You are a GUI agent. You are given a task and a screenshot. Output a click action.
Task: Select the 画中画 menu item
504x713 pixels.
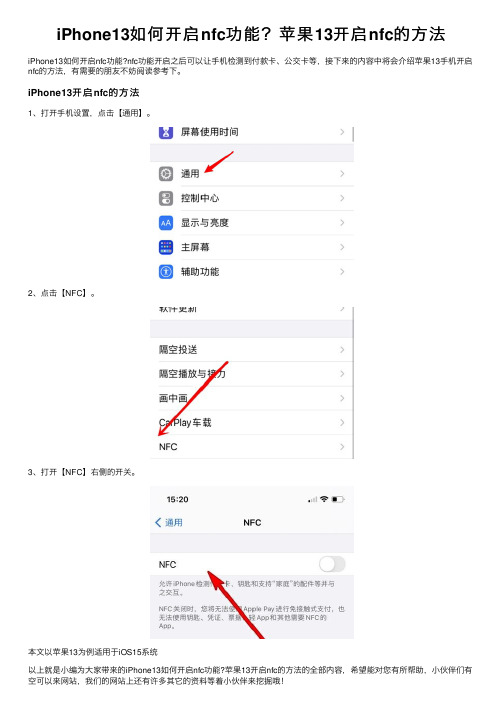(252, 398)
